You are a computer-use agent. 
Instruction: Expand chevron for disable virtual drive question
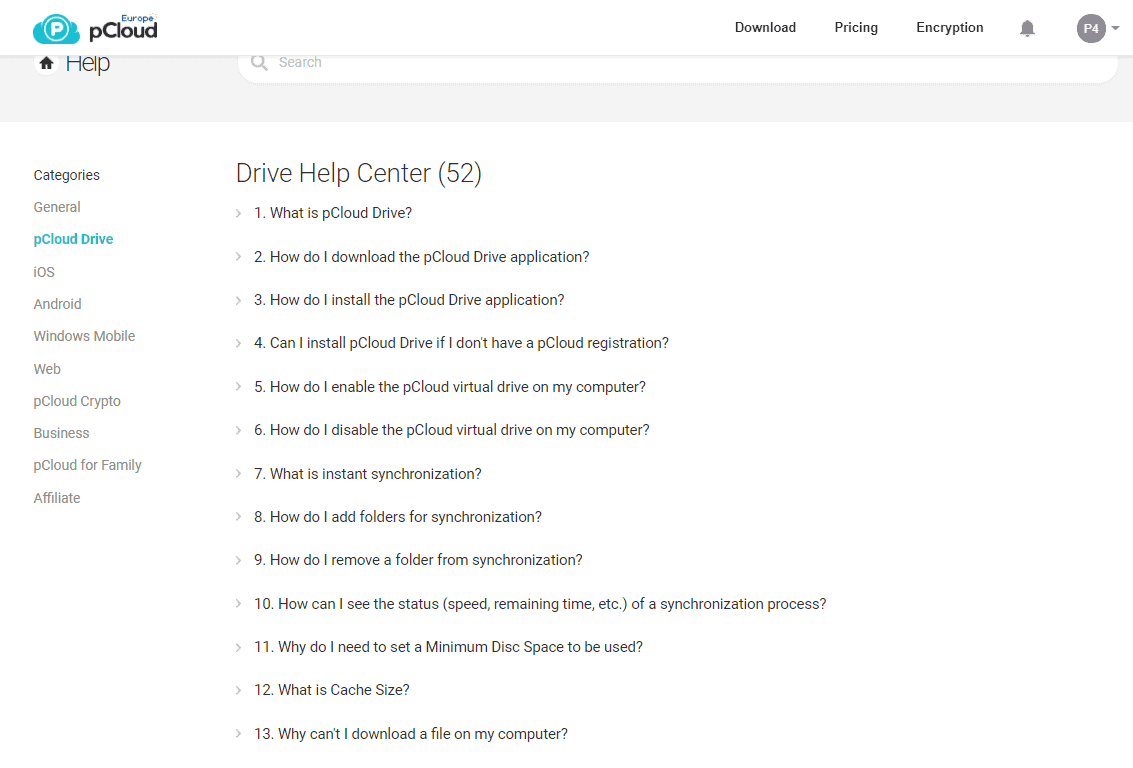coord(238,430)
